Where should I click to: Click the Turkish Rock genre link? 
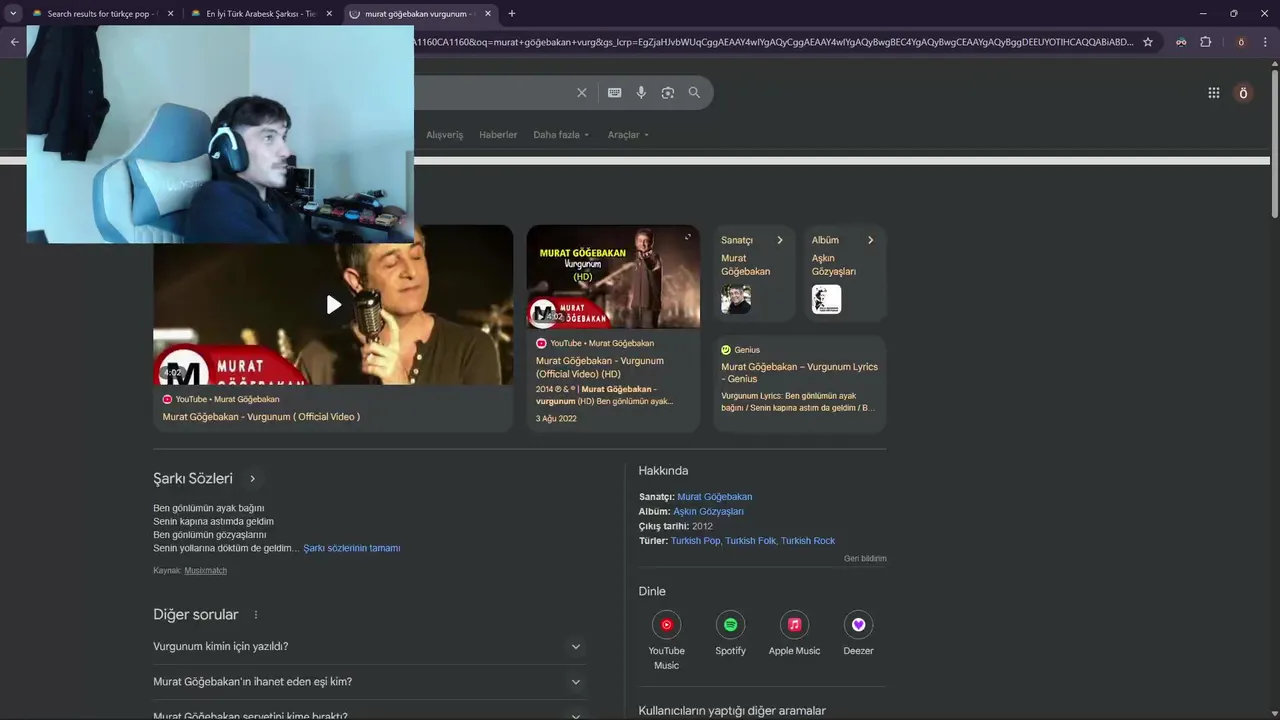tap(808, 541)
